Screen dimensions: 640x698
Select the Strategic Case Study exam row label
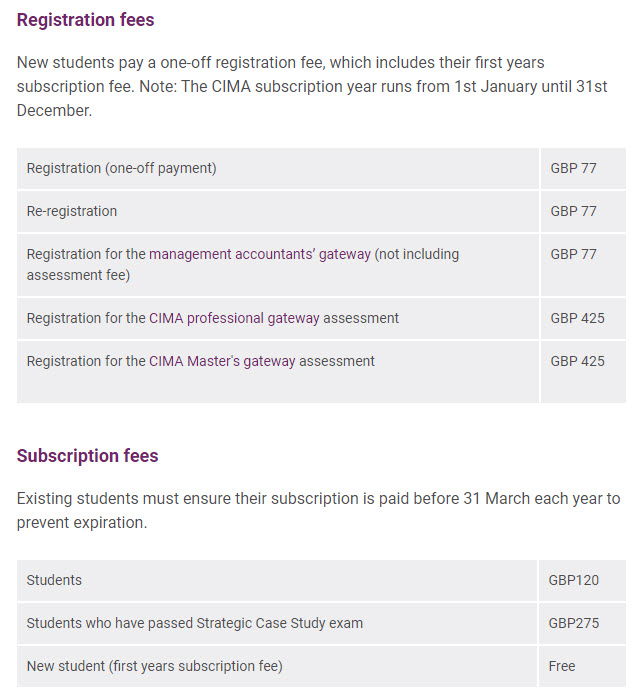click(195, 623)
